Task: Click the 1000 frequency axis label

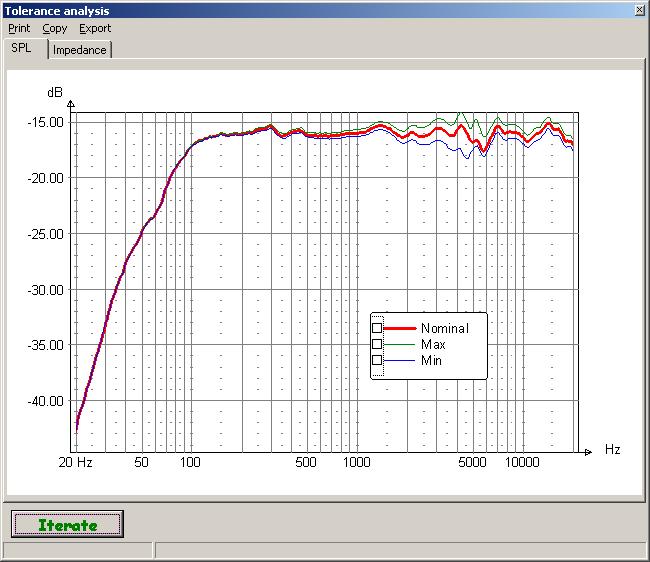Action: pyautogui.click(x=357, y=462)
